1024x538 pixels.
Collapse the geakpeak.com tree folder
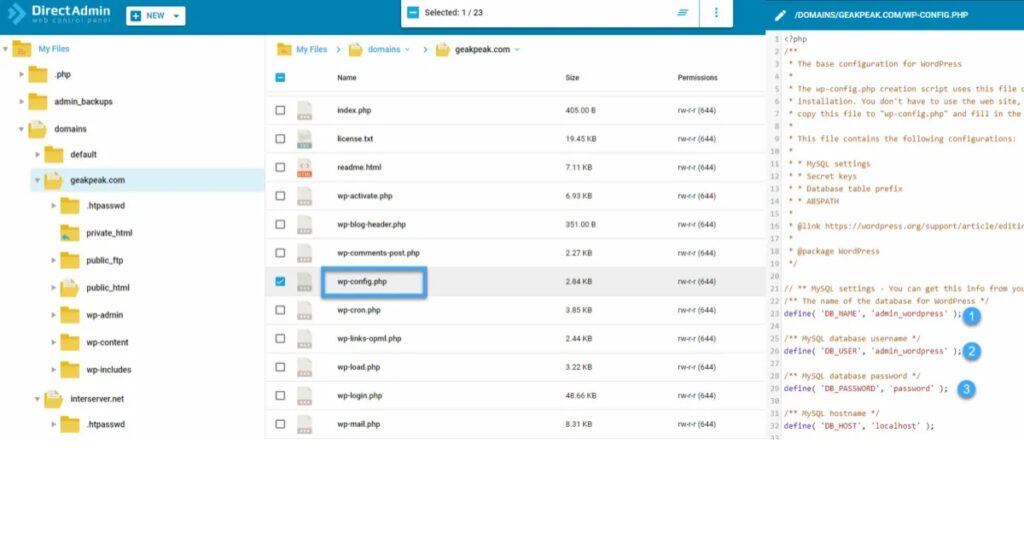(37, 180)
